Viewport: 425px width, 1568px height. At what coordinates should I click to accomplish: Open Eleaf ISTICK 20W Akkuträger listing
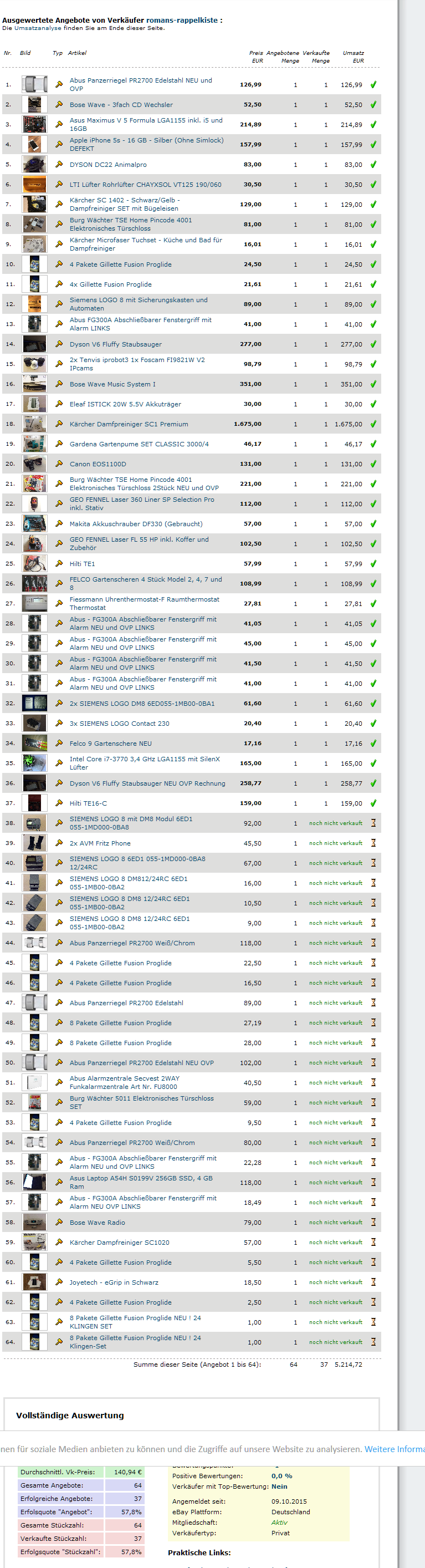pyautogui.click(x=125, y=404)
